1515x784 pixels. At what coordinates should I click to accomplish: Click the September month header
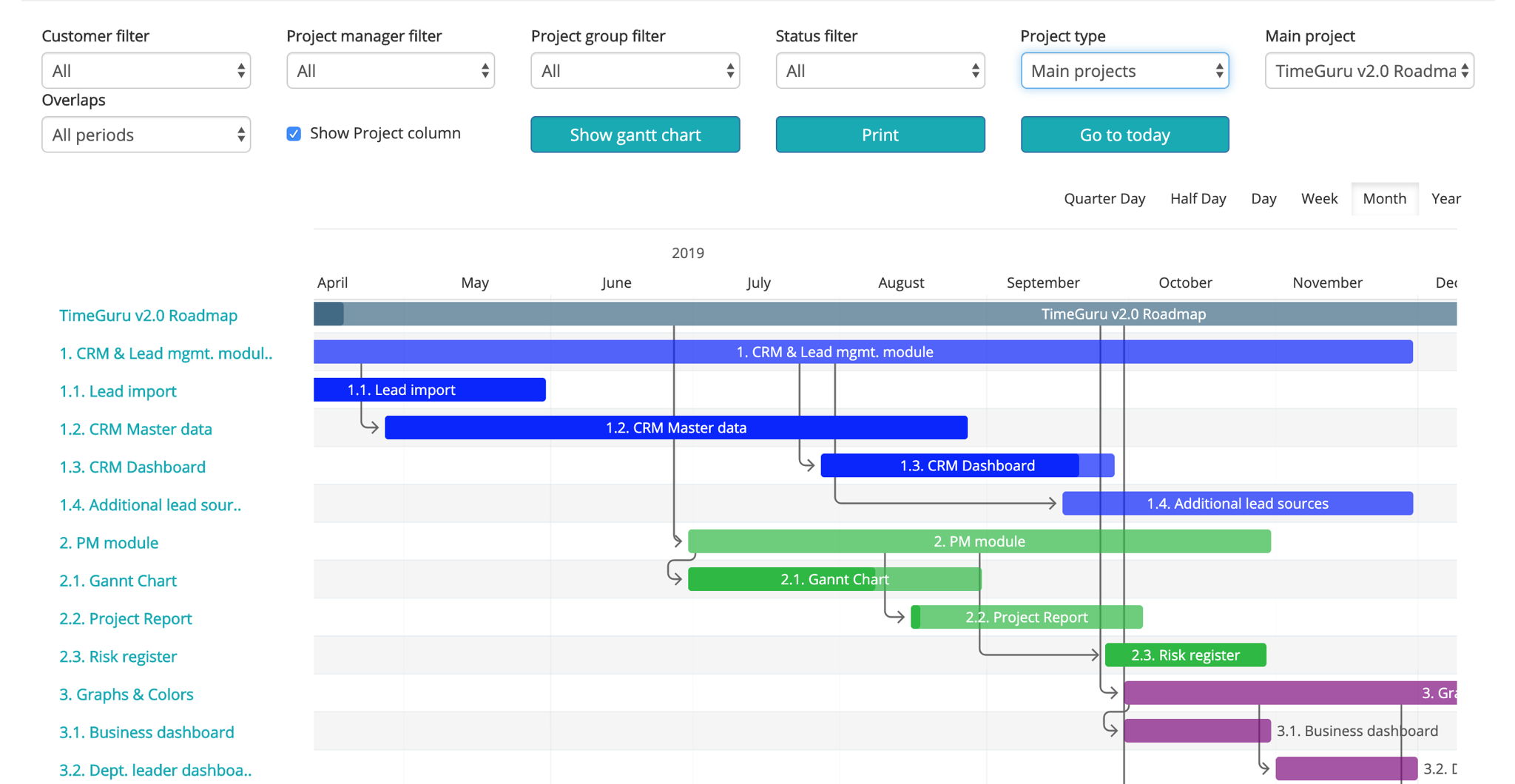(1043, 283)
